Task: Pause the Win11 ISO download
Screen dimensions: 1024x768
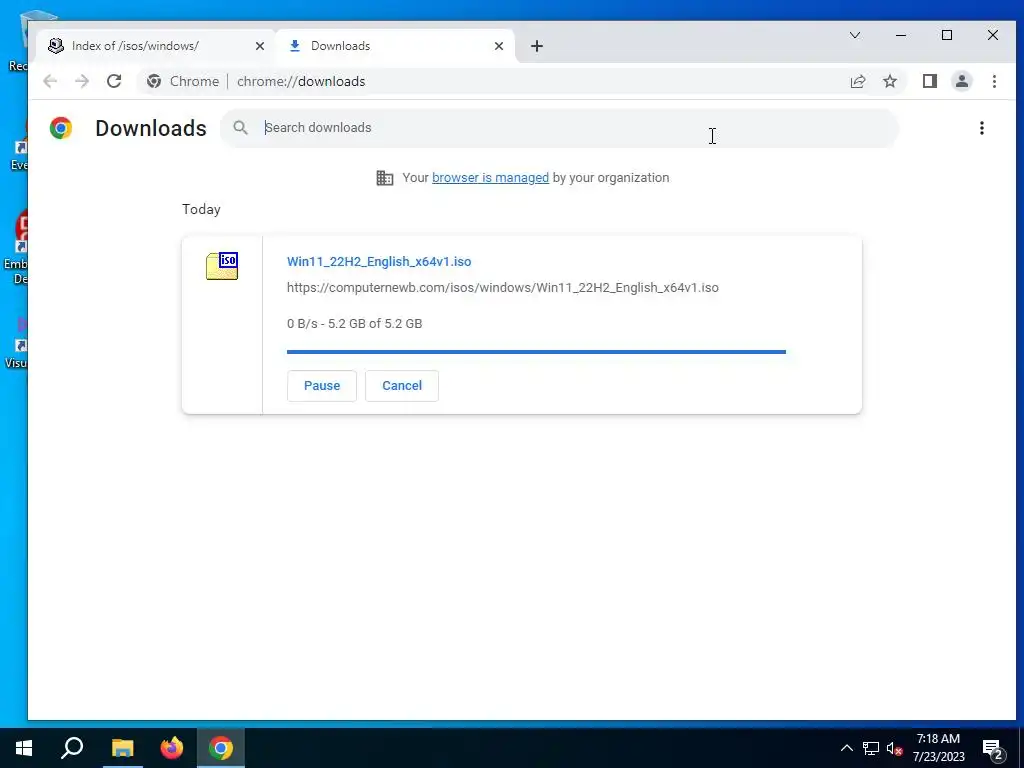Action: click(x=321, y=385)
